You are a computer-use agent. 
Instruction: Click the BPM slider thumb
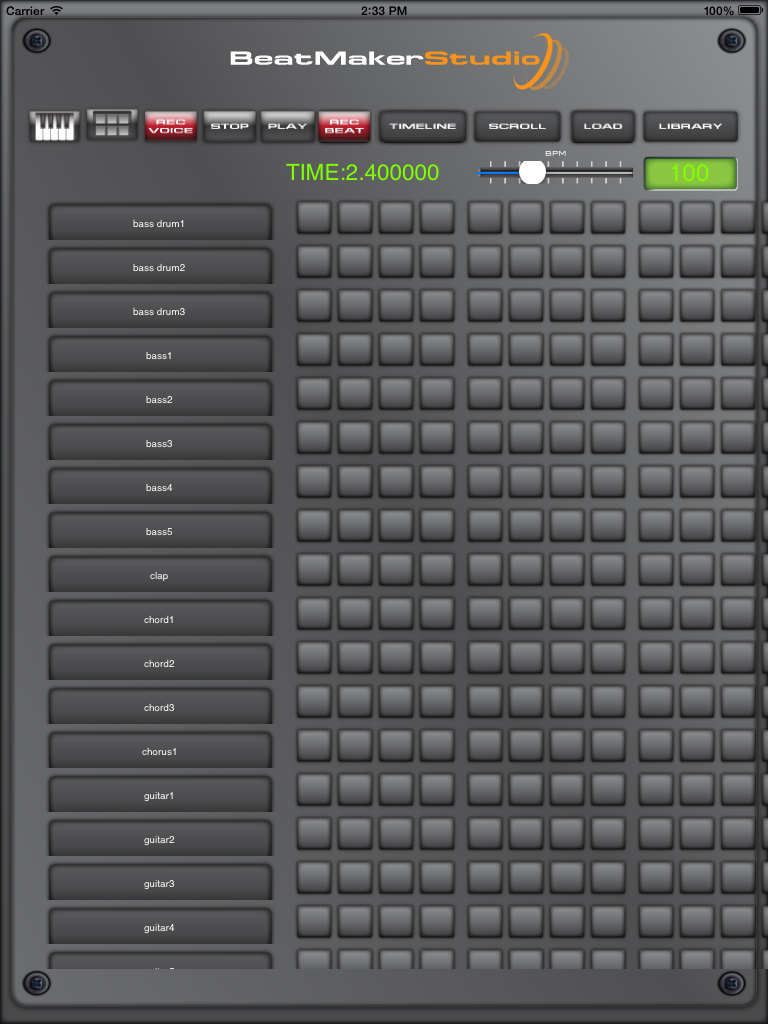pos(532,172)
